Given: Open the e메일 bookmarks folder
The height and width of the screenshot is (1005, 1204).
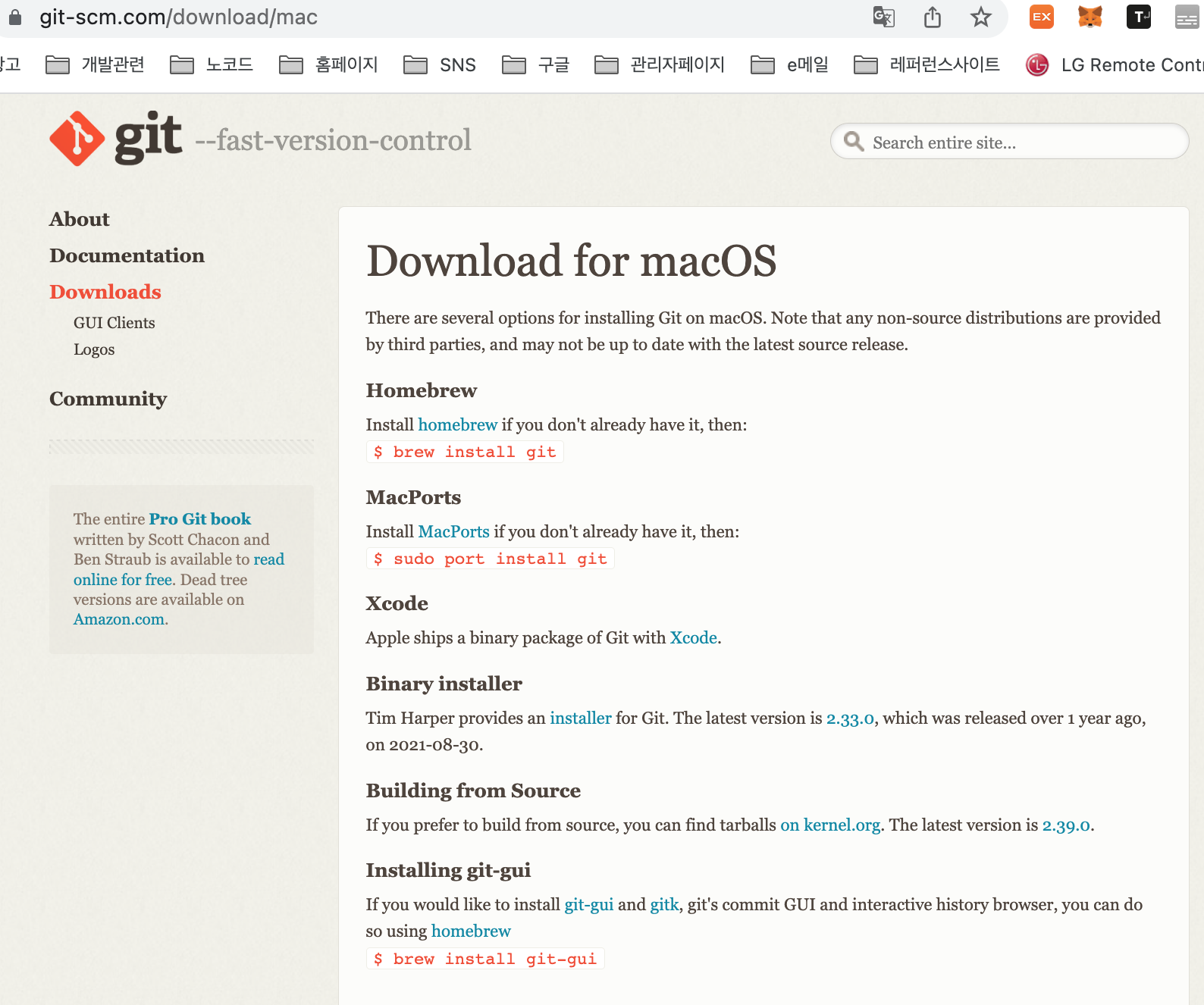Looking at the screenshot, I should [x=789, y=65].
